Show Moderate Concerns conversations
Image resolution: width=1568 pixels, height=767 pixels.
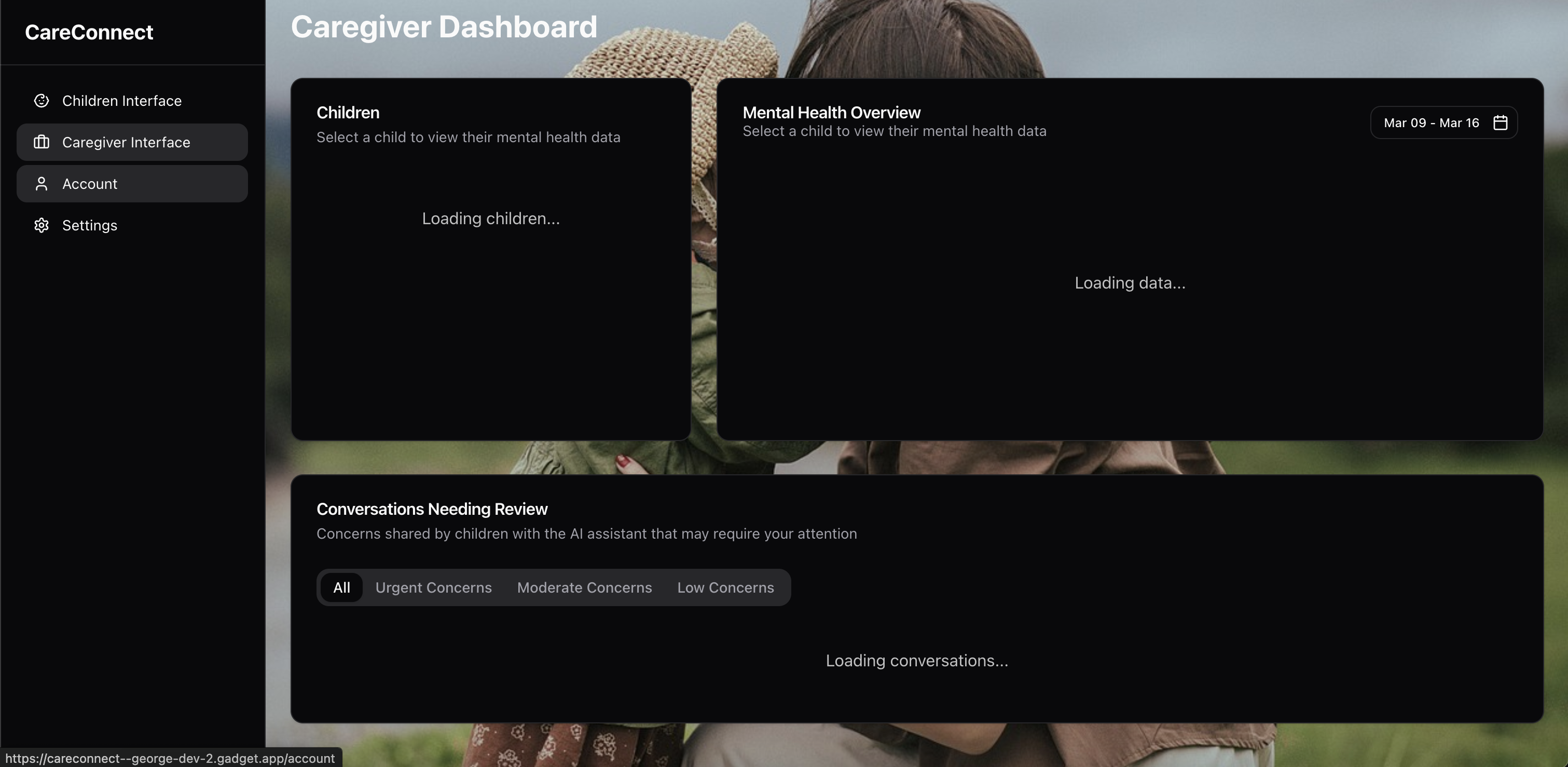click(584, 587)
